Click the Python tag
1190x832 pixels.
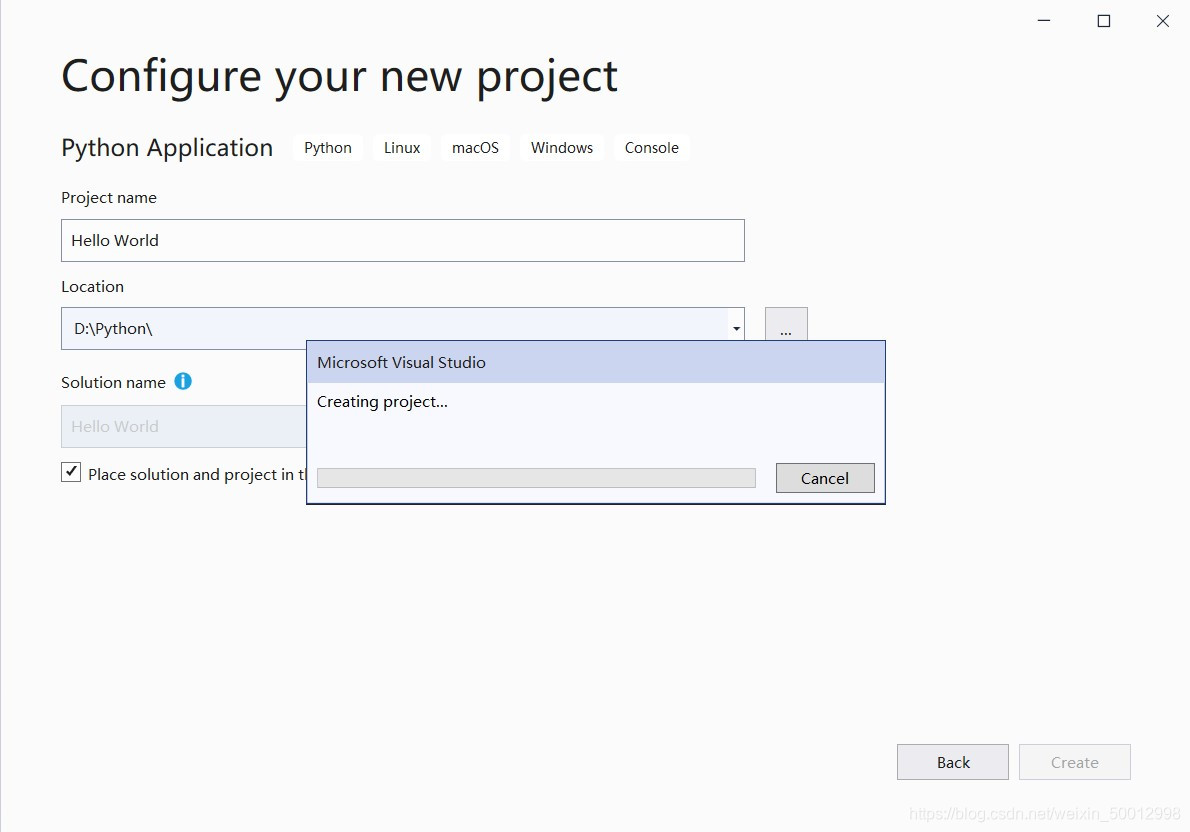[328, 147]
